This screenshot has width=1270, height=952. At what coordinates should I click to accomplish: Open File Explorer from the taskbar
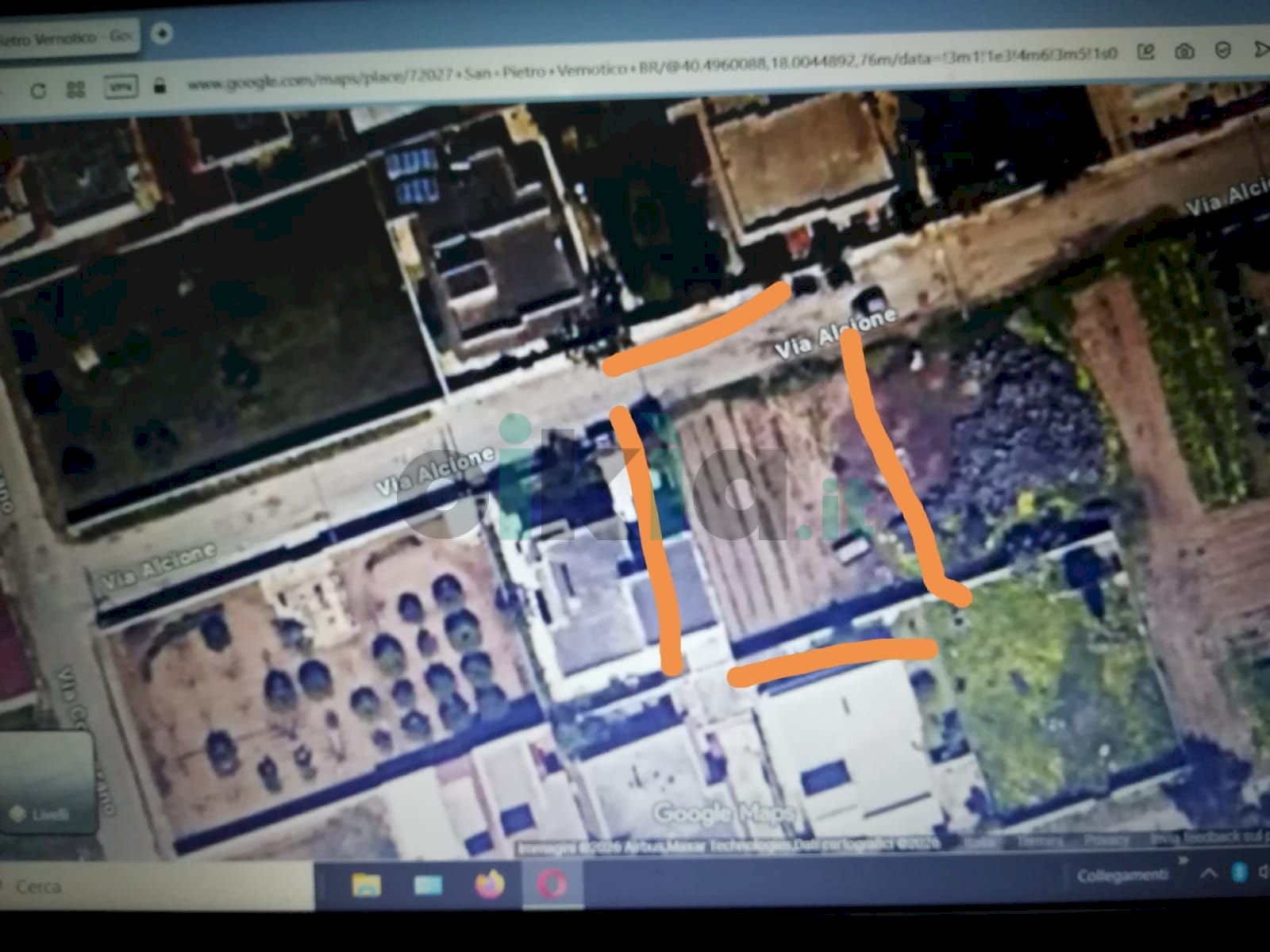[367, 884]
